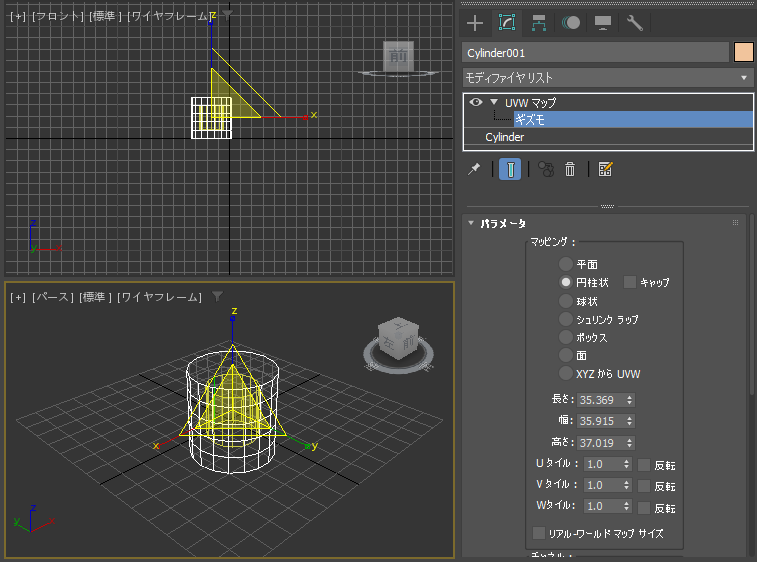Toggle UVW マップ modifier eye icon
The width and height of the screenshot is (757, 562).
(476, 102)
